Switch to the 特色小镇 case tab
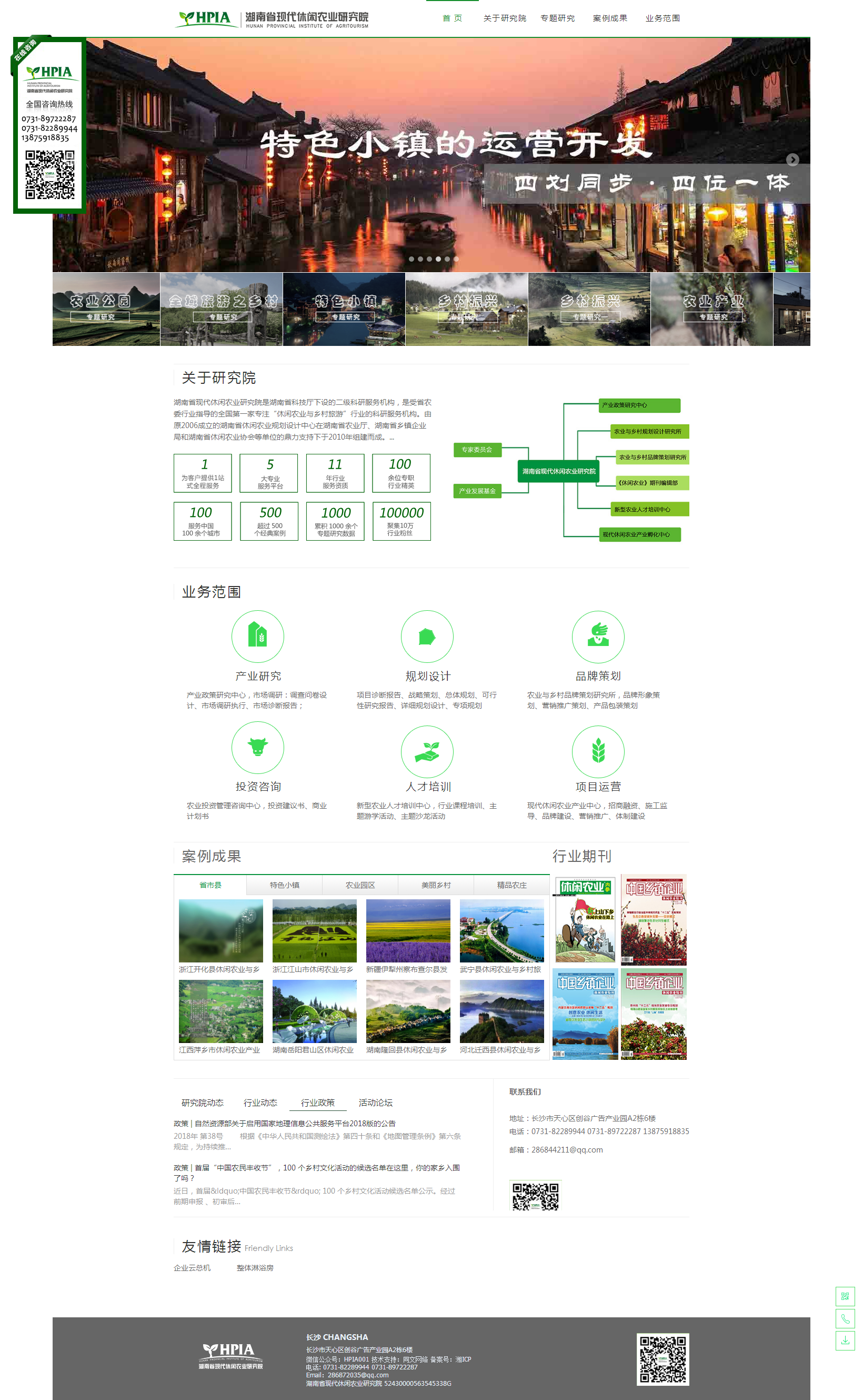 coord(284,885)
